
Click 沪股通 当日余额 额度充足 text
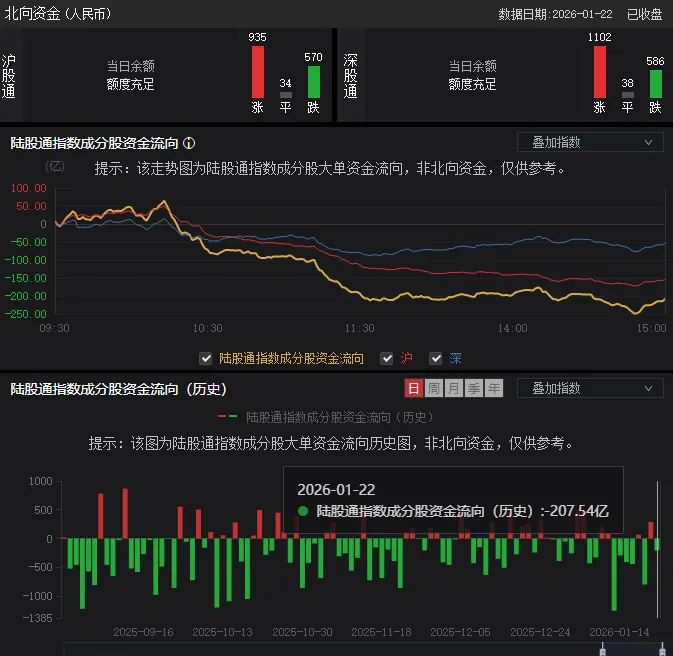(x=130, y=75)
